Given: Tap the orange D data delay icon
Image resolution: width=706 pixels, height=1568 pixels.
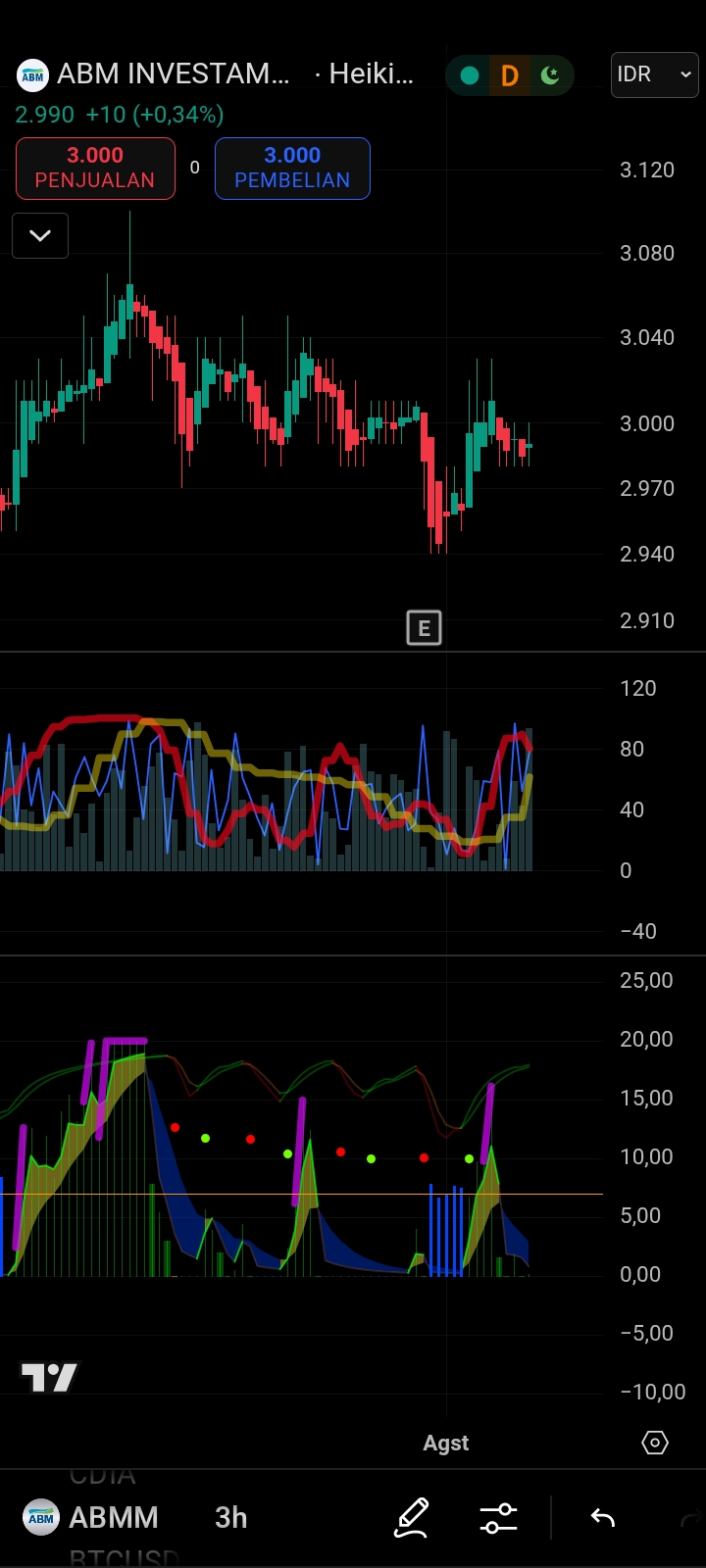Looking at the screenshot, I should [x=509, y=75].
